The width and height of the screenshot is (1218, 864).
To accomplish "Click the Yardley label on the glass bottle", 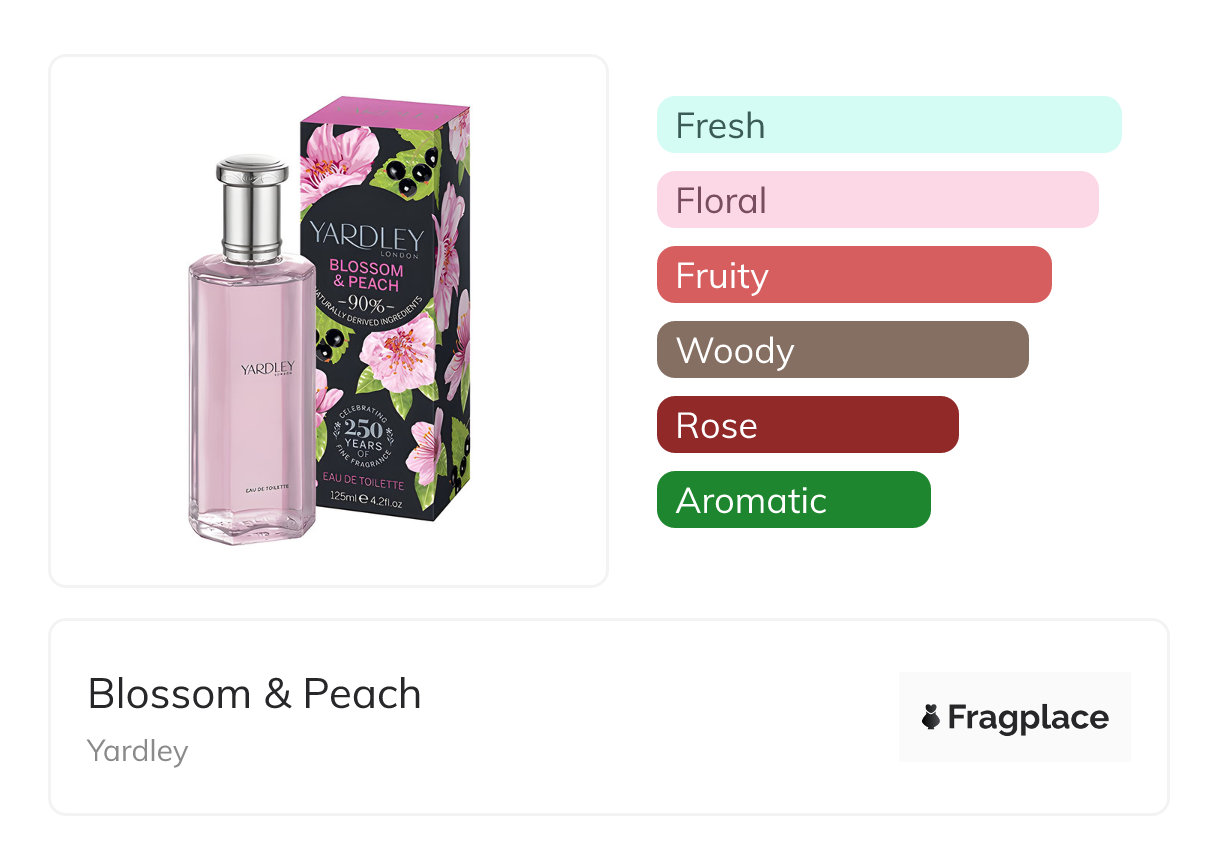I will coord(267,369).
